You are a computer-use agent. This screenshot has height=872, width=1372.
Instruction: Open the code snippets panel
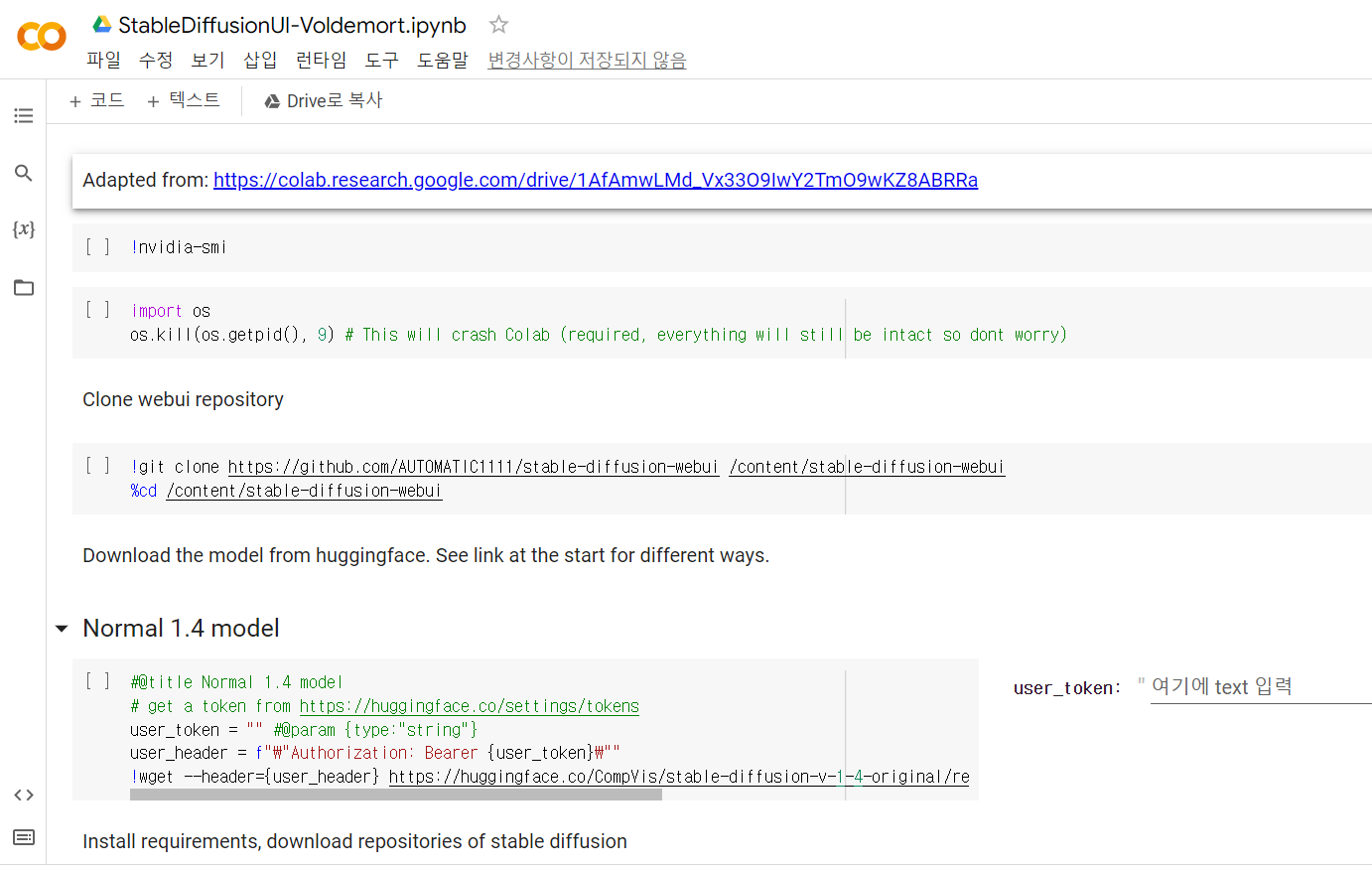(24, 795)
